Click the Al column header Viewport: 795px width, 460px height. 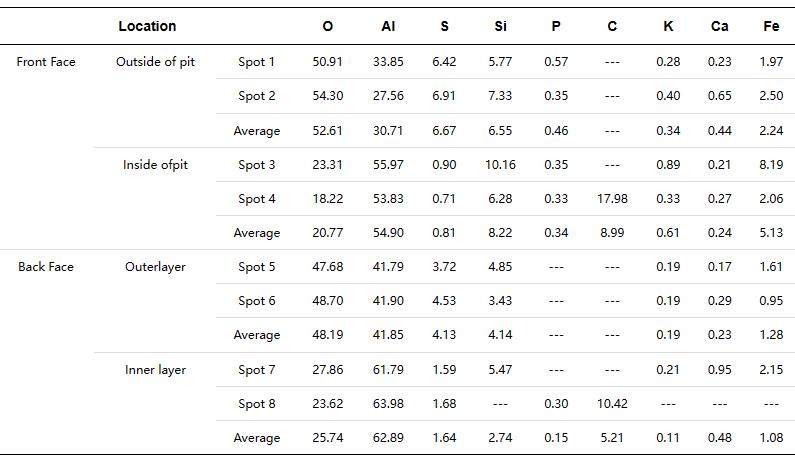pos(388,26)
